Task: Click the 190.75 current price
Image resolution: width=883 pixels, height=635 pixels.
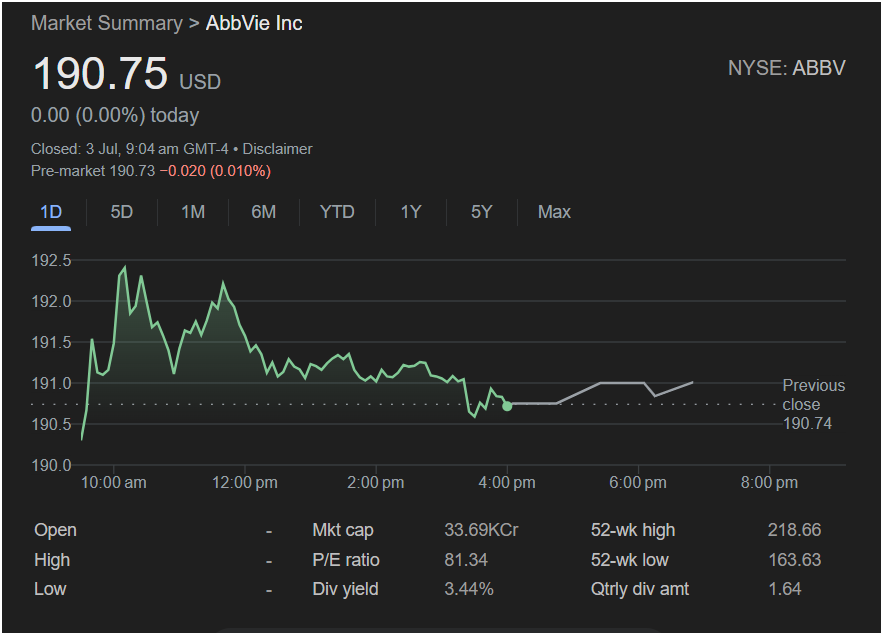Action: pyautogui.click(x=101, y=74)
